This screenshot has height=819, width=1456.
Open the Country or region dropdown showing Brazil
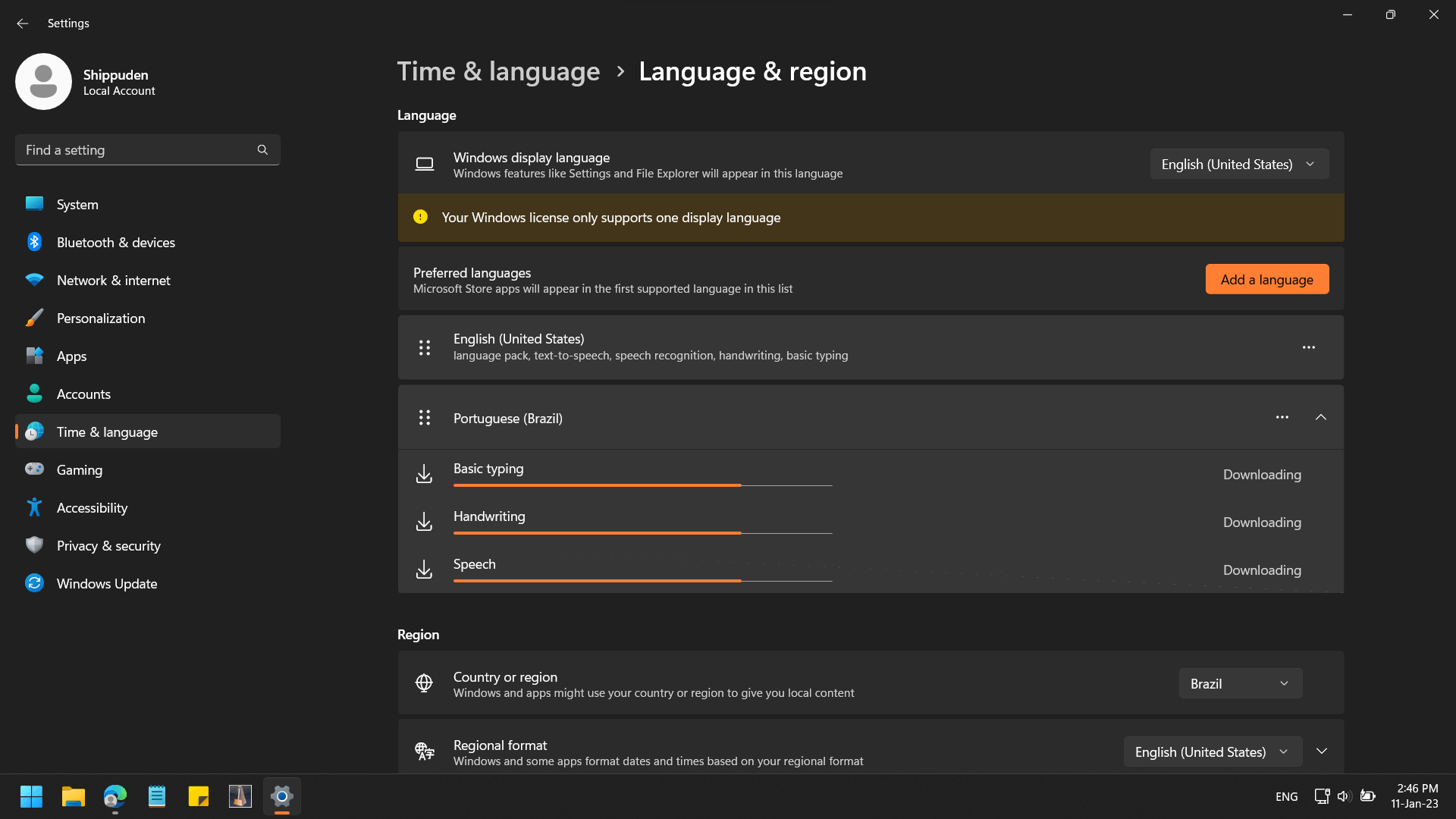click(x=1241, y=683)
